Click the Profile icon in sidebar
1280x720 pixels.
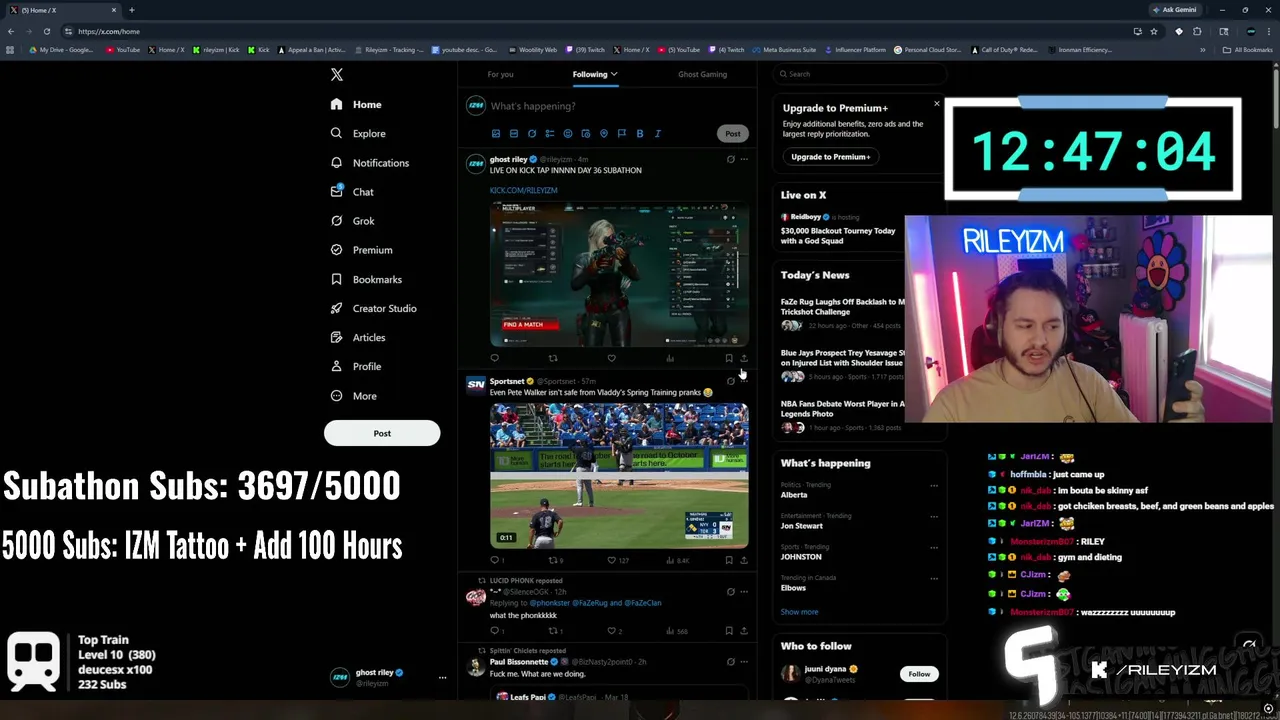(336, 366)
